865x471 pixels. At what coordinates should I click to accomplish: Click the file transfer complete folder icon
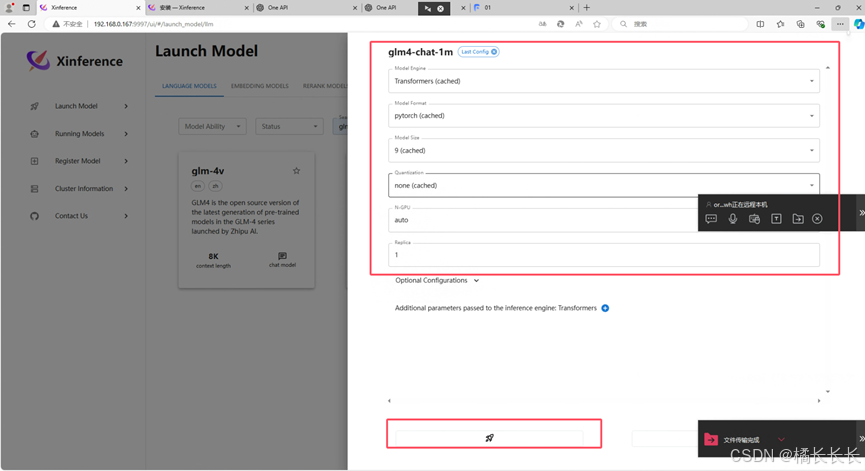click(x=711, y=439)
